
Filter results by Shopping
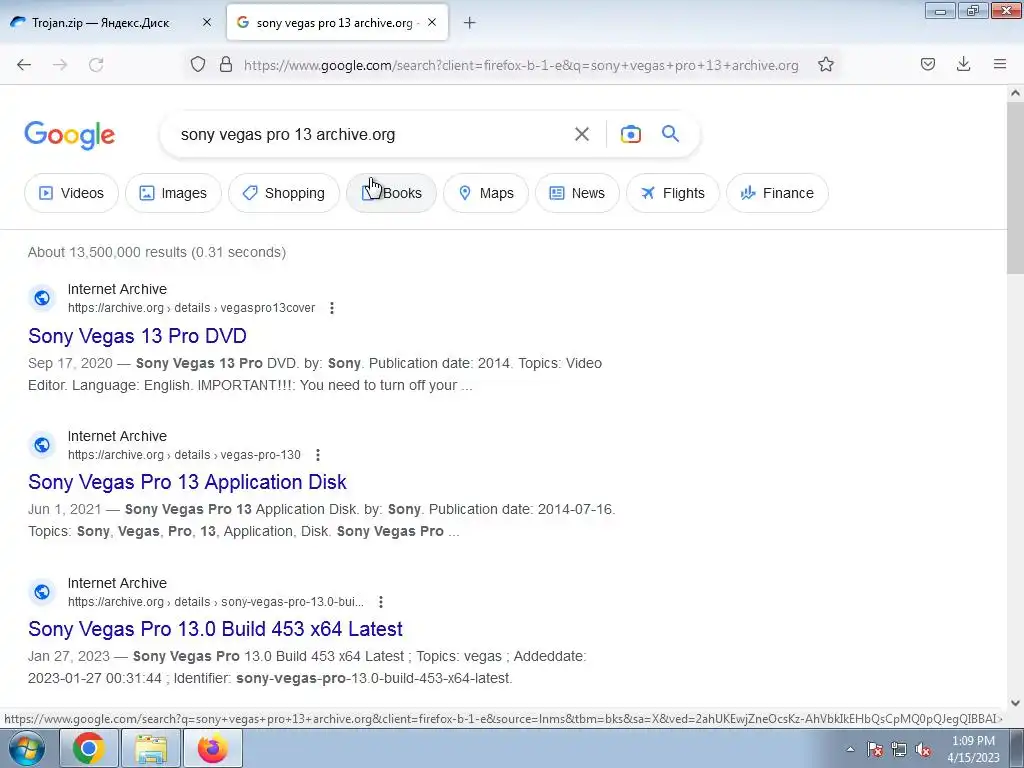tap(284, 193)
